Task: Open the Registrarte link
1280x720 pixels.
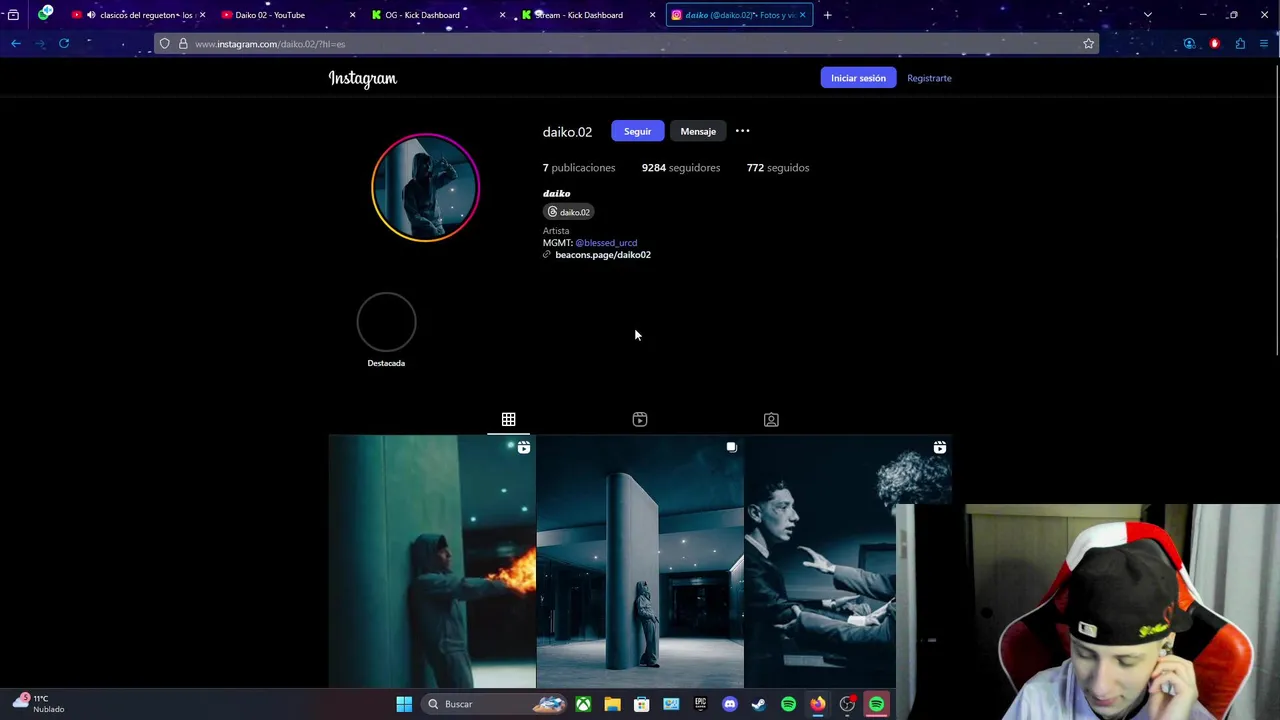Action: [929, 78]
